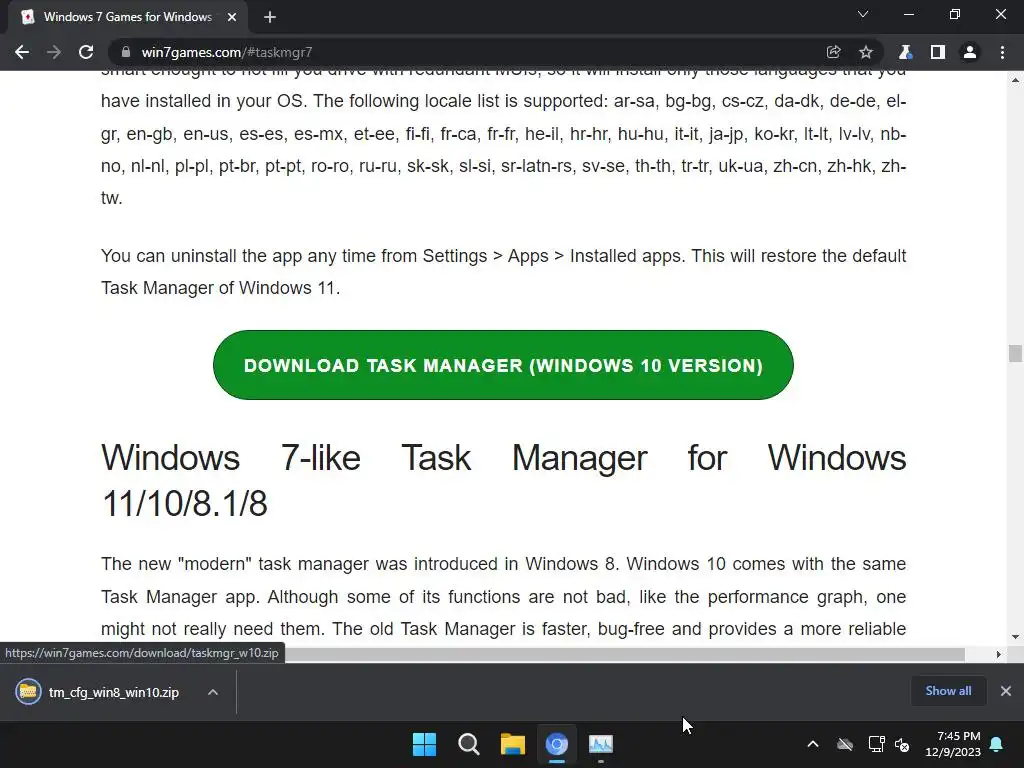
Task: Click the horizontal scrollbar thumb
Action: [624, 654]
